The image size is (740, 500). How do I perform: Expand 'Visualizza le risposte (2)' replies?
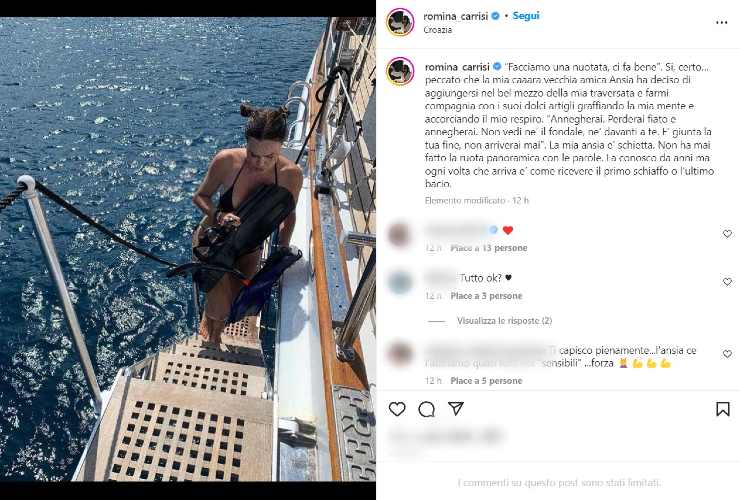tap(504, 321)
